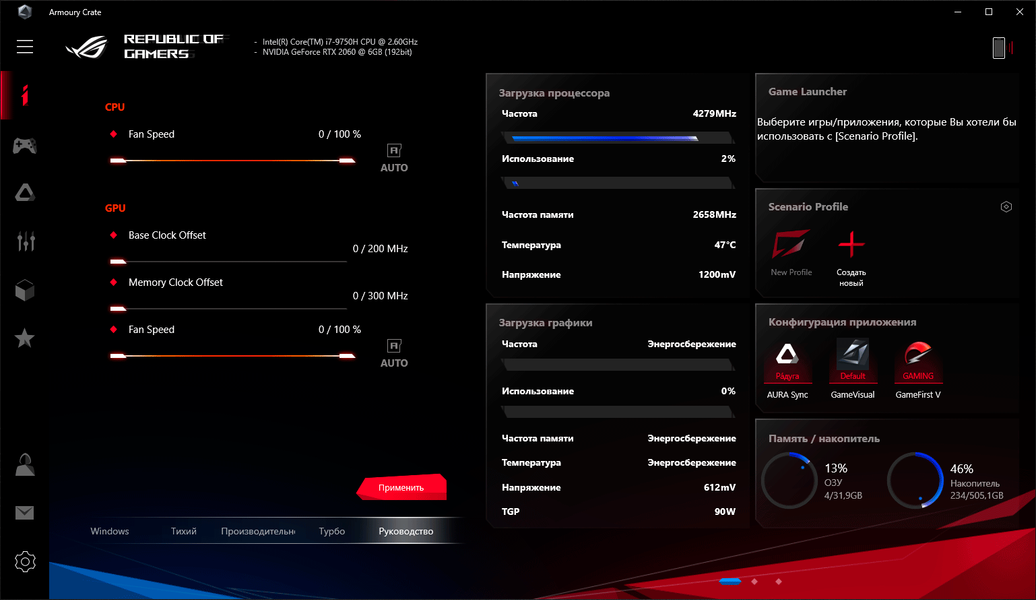
Task: Open the mail News sidebar icon
Action: click(24, 513)
